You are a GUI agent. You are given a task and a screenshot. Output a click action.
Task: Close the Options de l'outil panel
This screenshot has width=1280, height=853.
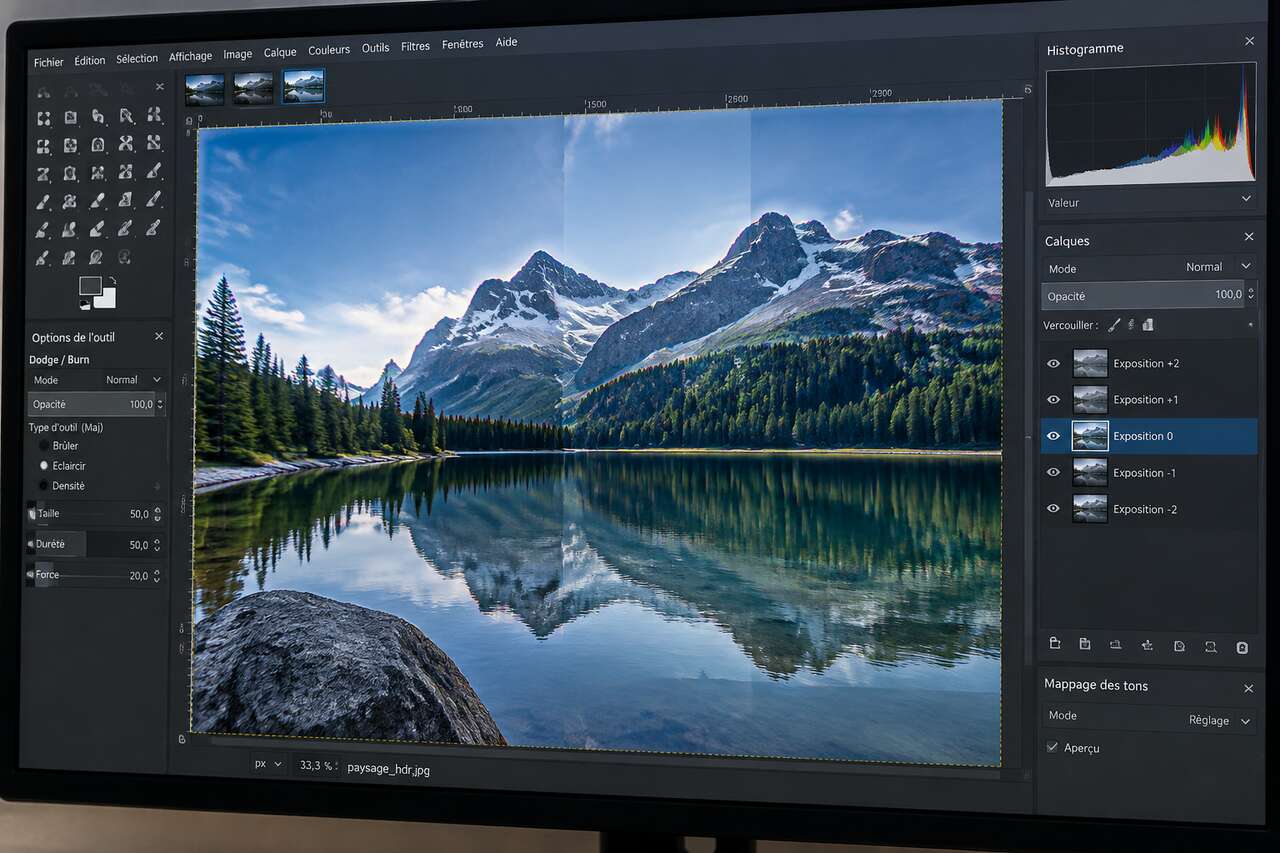158,337
